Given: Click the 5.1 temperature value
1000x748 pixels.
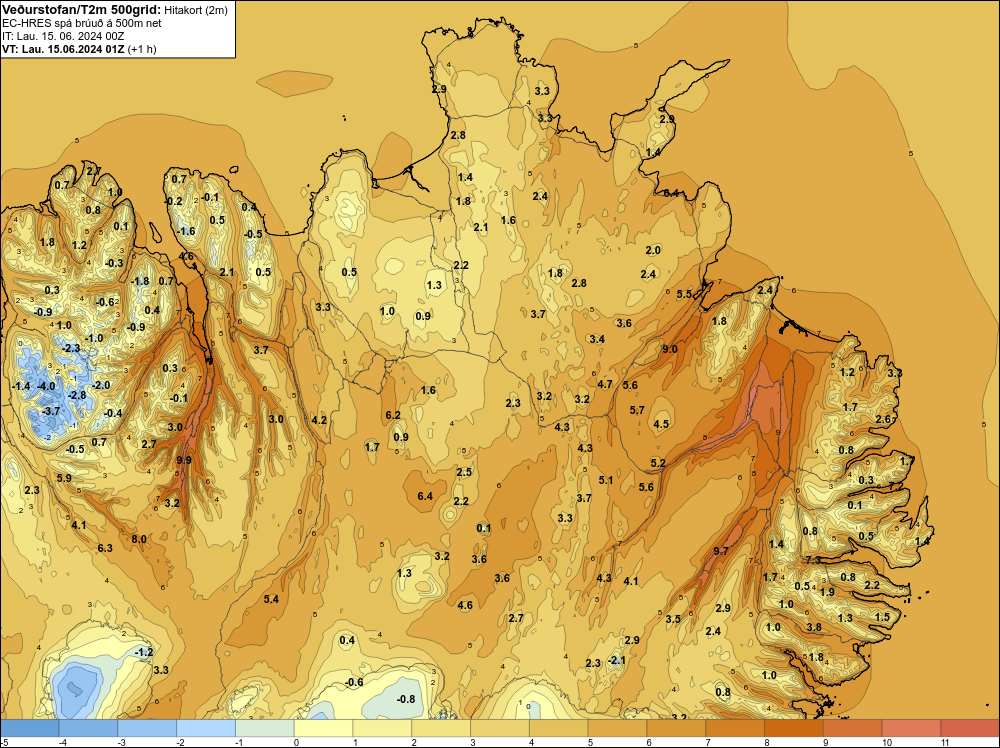Looking at the screenshot, I should pyautogui.click(x=606, y=480).
